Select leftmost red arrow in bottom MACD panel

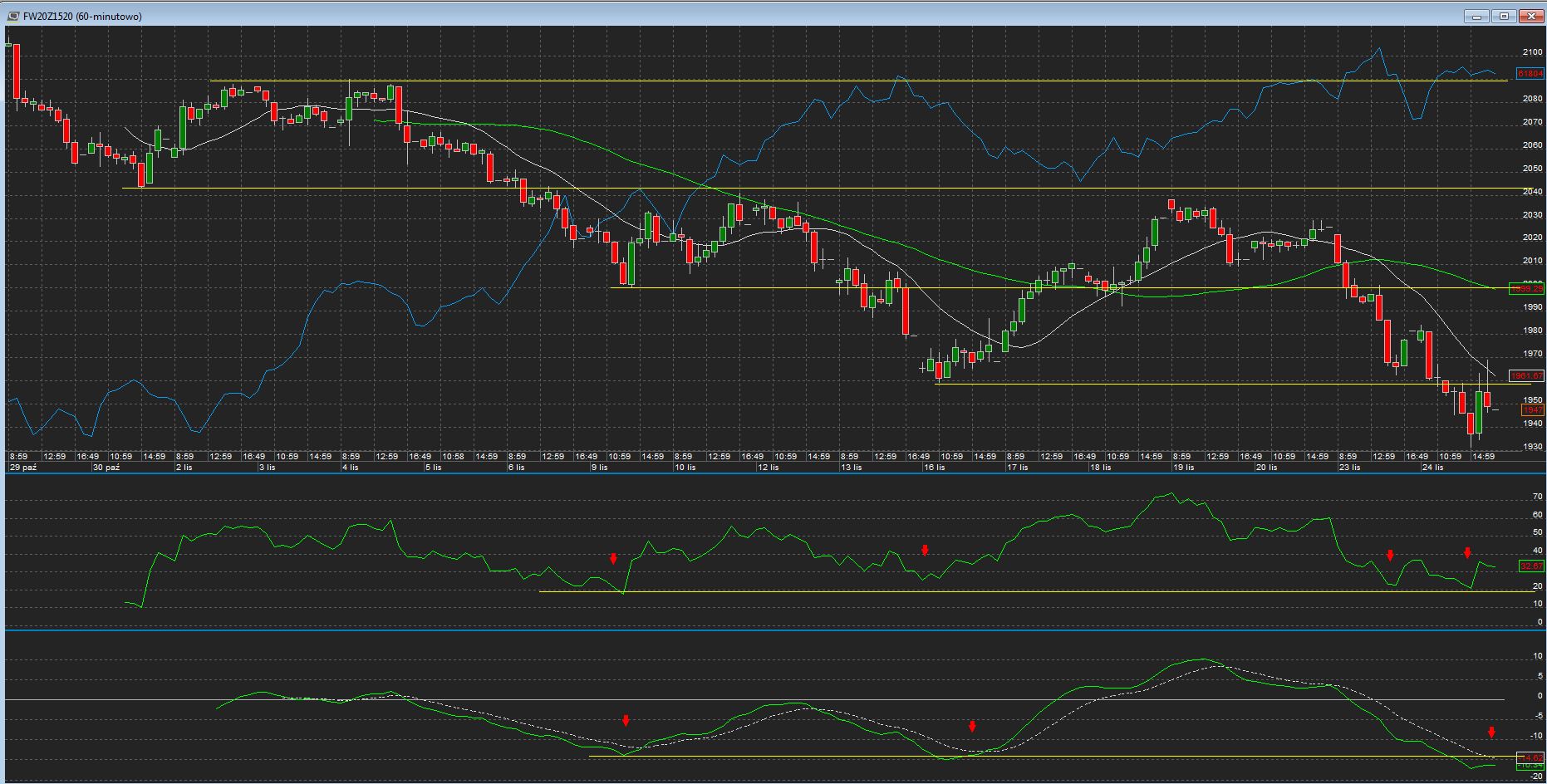[626, 721]
